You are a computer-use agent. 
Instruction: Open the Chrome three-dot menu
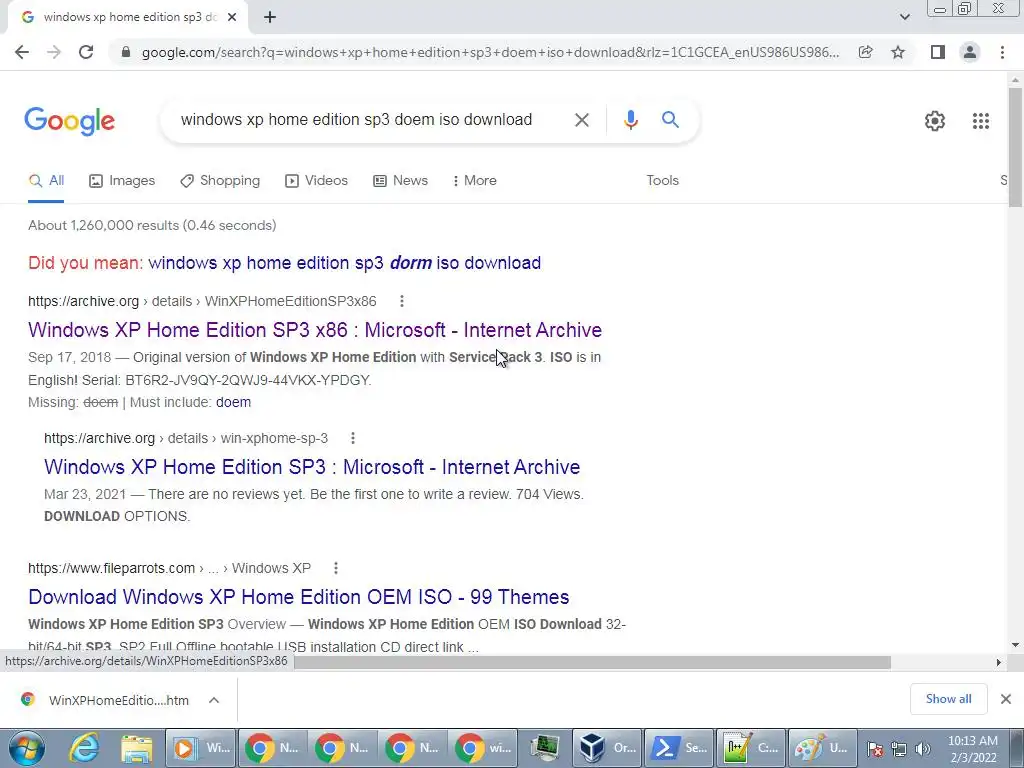click(1002, 52)
